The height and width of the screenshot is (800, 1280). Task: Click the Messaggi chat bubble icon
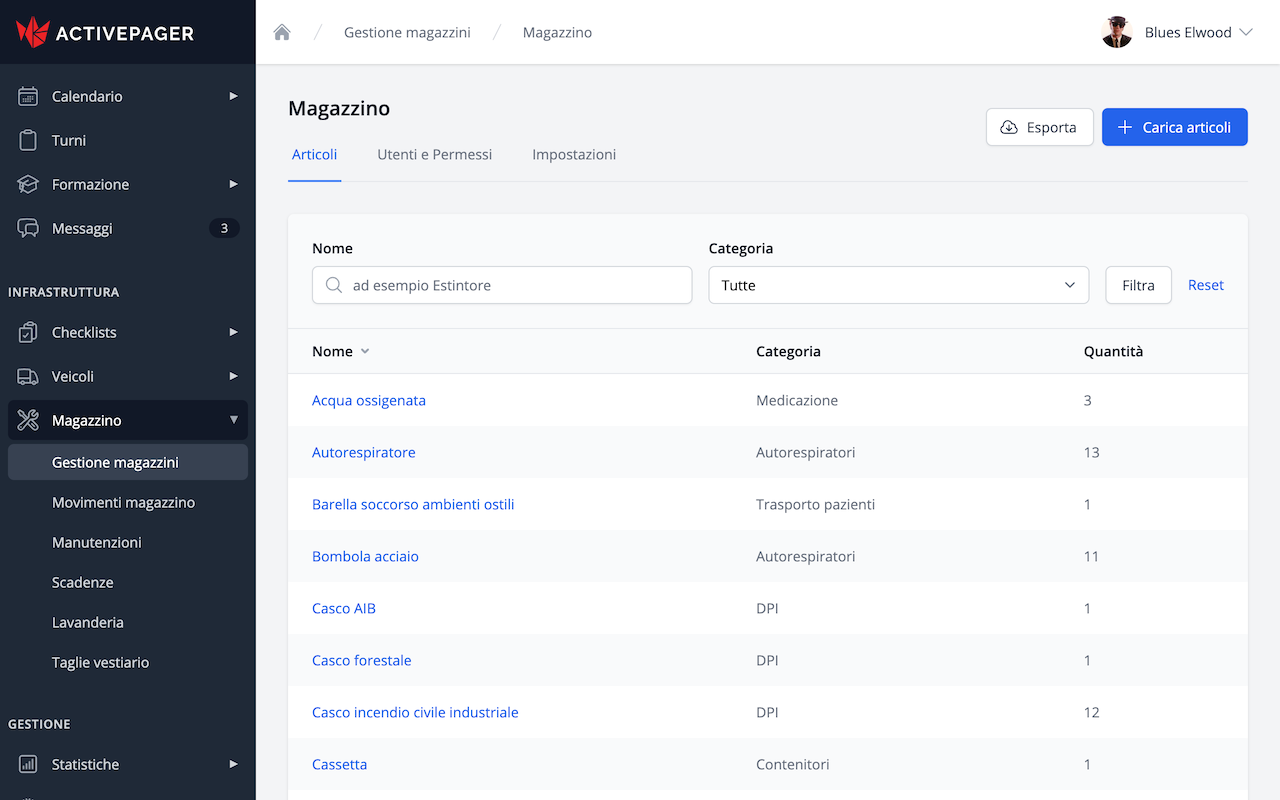28,228
